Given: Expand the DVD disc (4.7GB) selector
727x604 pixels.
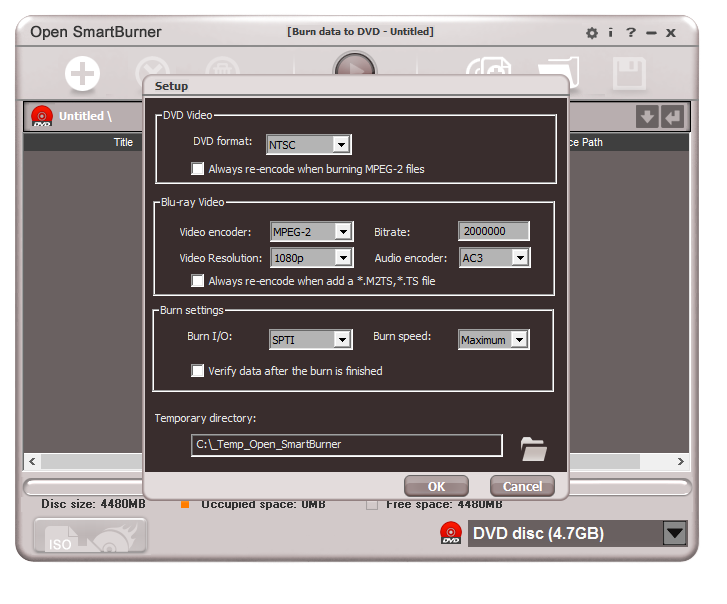Looking at the screenshot, I should 675,533.
